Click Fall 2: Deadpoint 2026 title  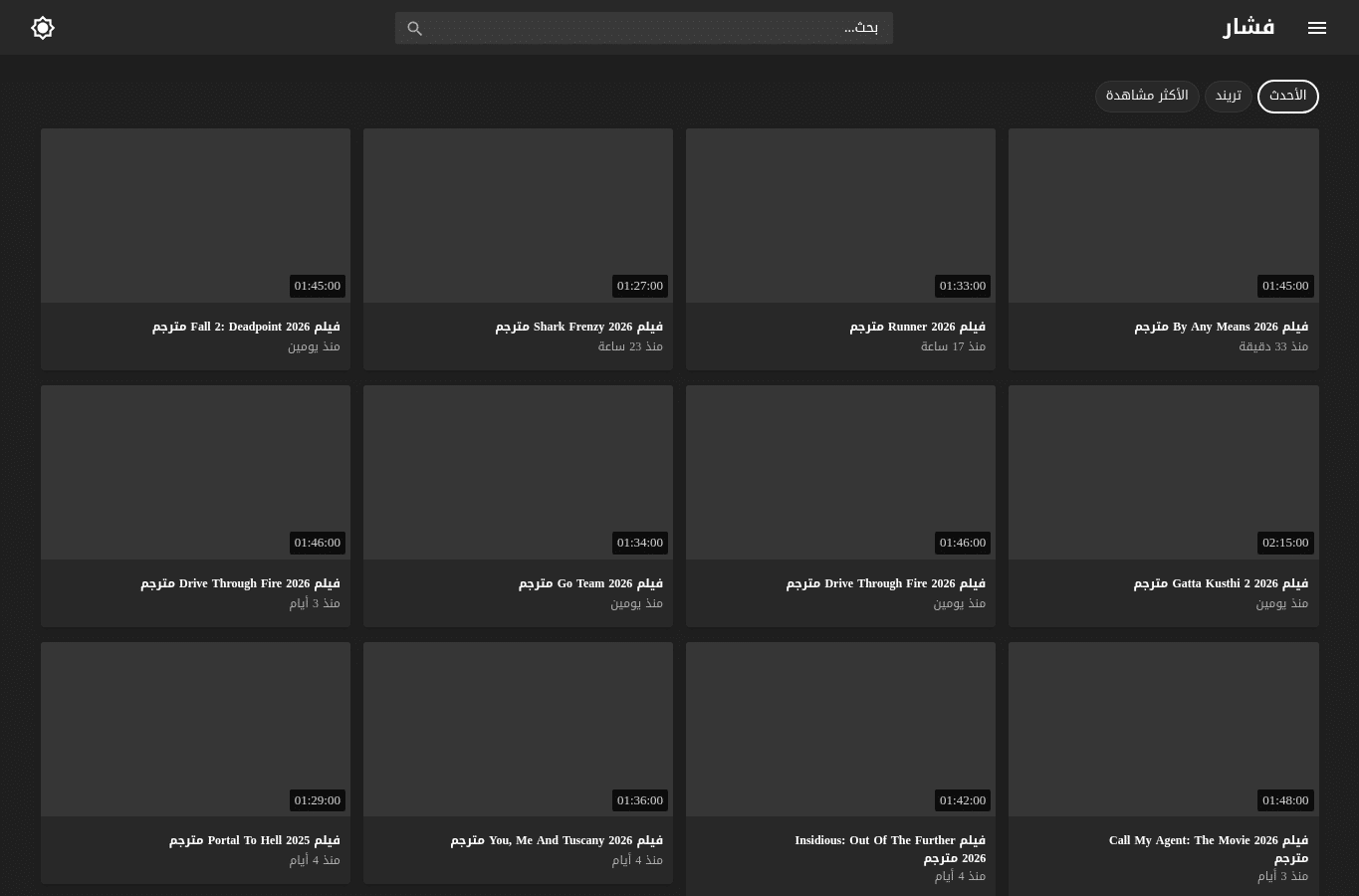click(246, 327)
